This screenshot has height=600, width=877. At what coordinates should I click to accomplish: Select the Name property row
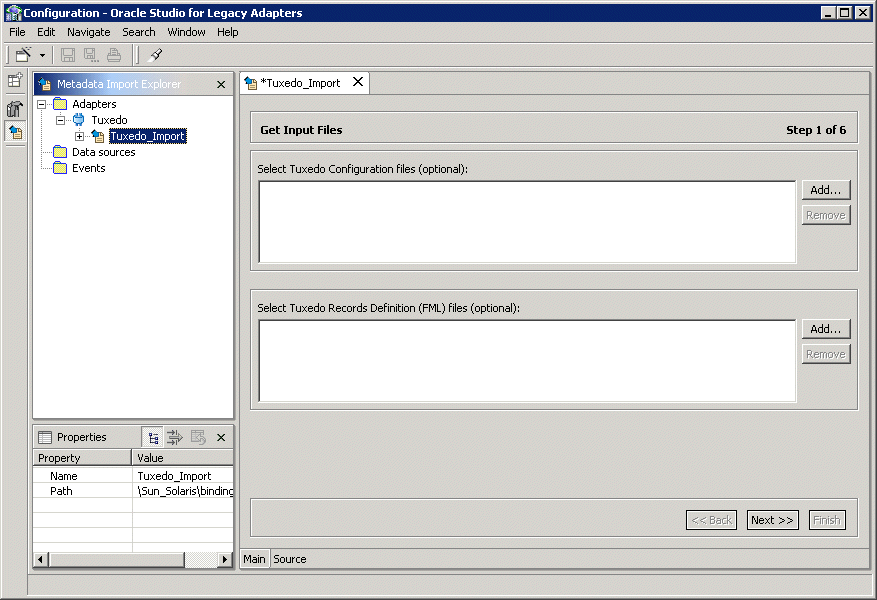tap(133, 476)
